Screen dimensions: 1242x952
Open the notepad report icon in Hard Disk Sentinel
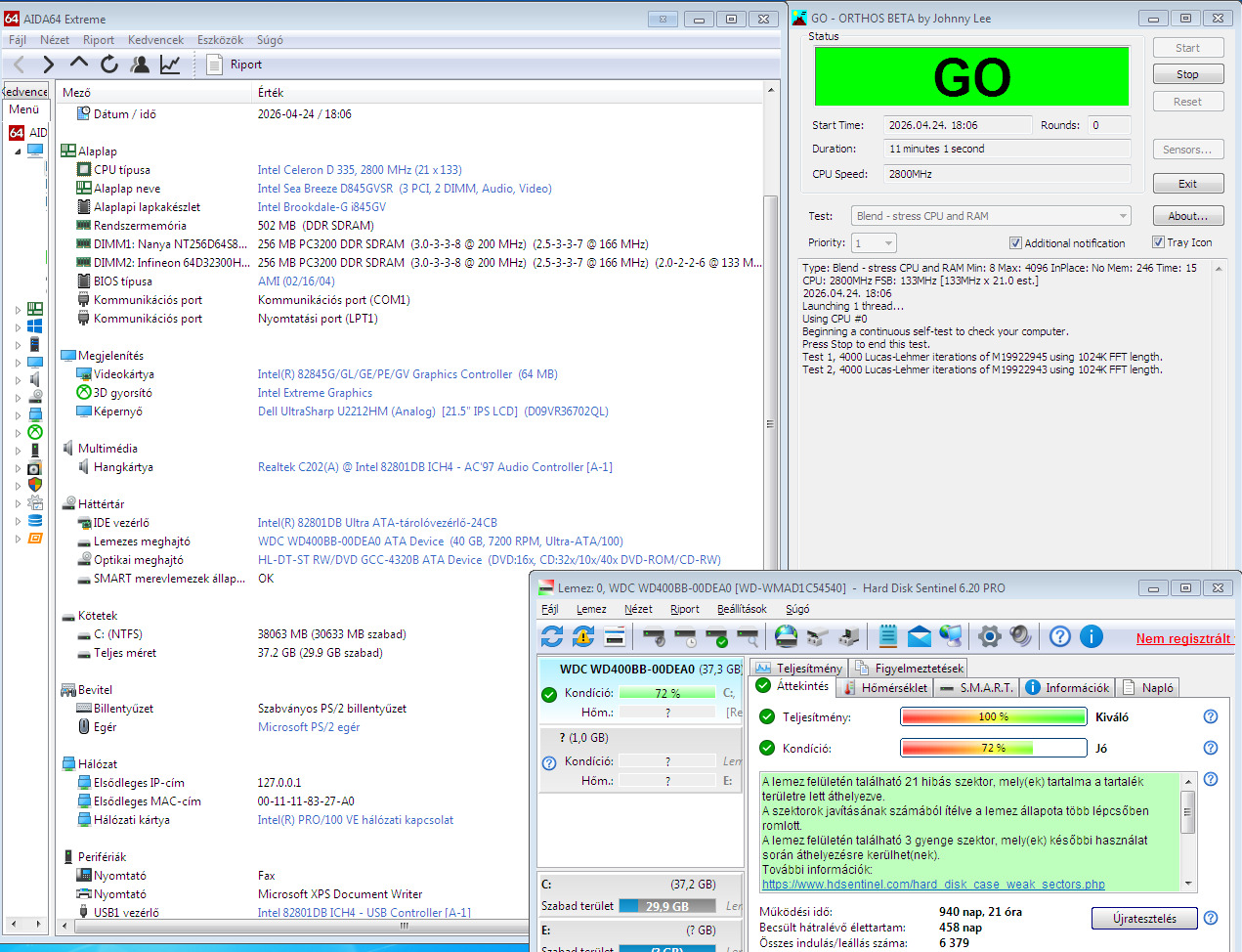click(x=888, y=636)
